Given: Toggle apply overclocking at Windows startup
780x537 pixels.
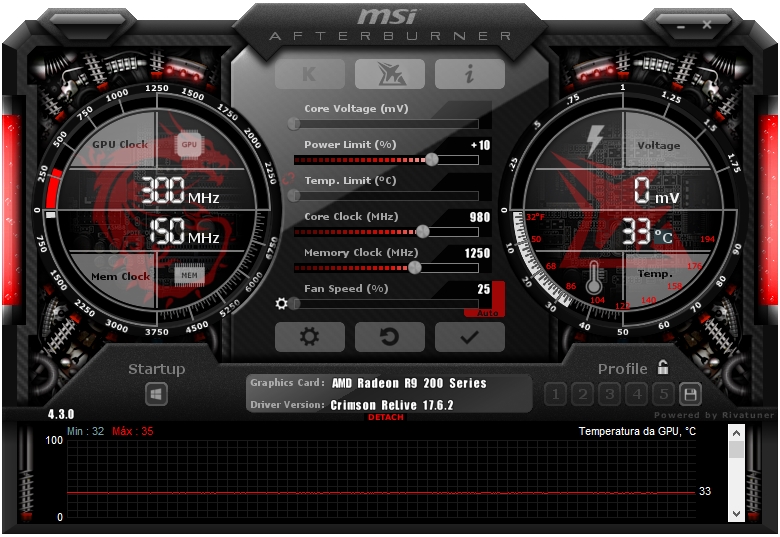Looking at the screenshot, I should [156, 395].
